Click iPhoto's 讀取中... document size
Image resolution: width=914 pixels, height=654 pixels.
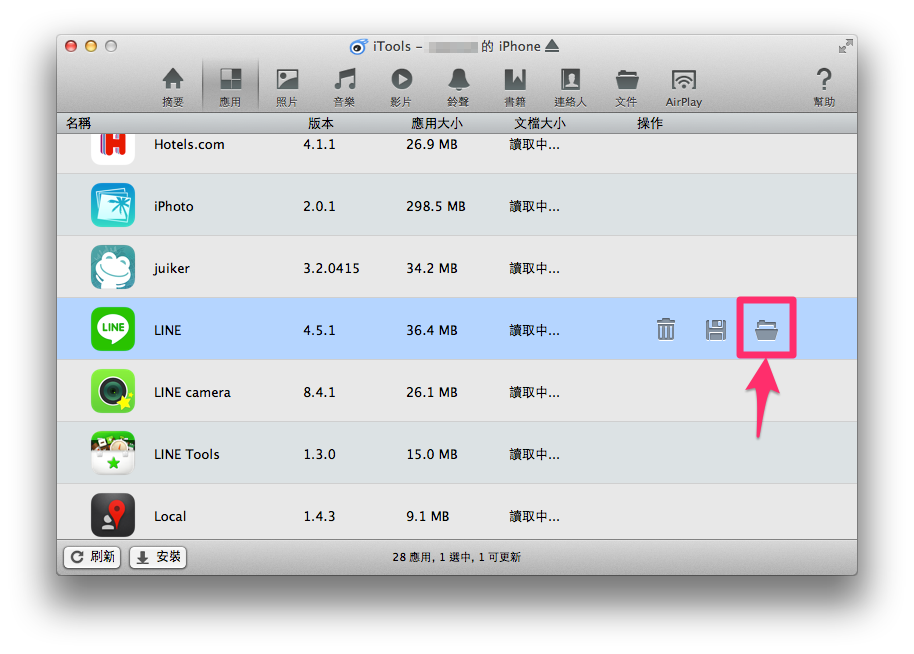(x=534, y=206)
